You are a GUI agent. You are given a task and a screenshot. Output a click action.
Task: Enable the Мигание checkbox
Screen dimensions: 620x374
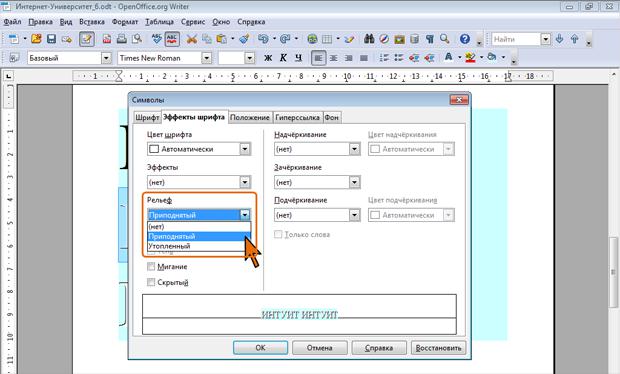151,266
